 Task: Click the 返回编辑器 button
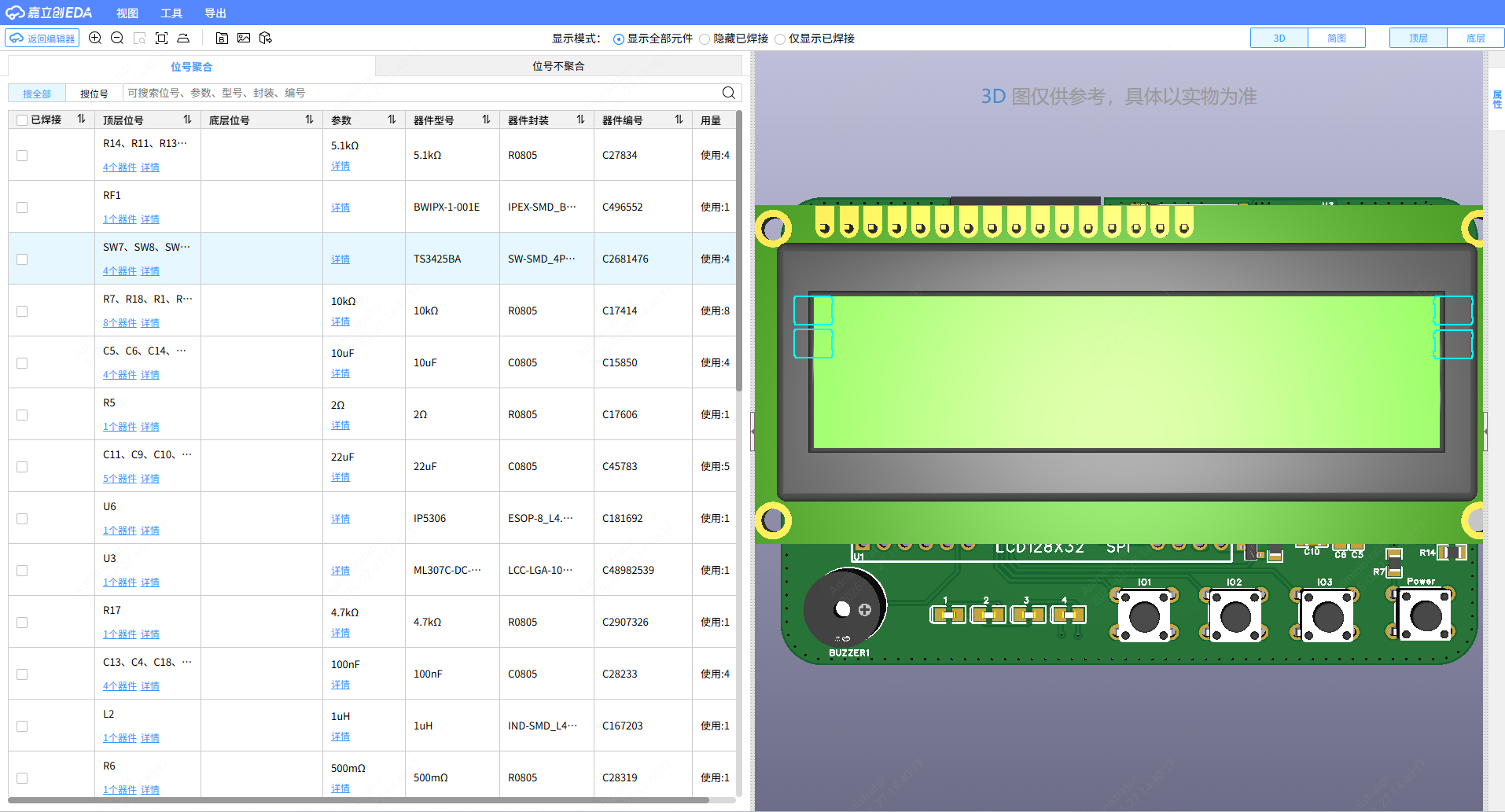pyautogui.click(x=42, y=38)
